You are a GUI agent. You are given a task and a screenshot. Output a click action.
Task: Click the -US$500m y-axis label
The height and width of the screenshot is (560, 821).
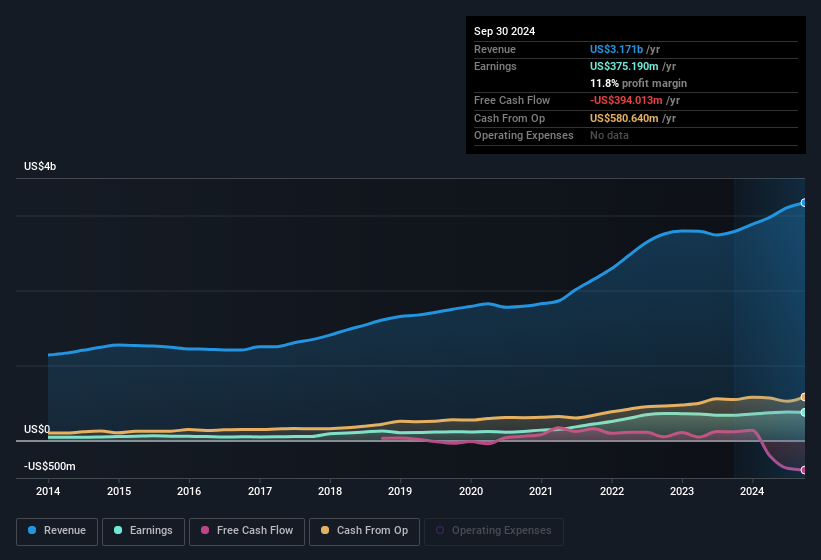(50, 466)
